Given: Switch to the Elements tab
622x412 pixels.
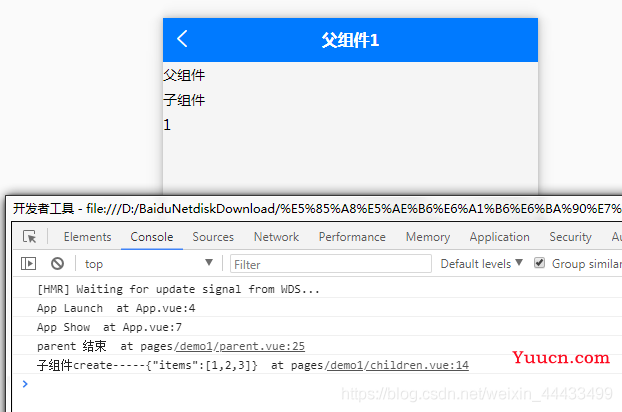Looking at the screenshot, I should [87, 237].
